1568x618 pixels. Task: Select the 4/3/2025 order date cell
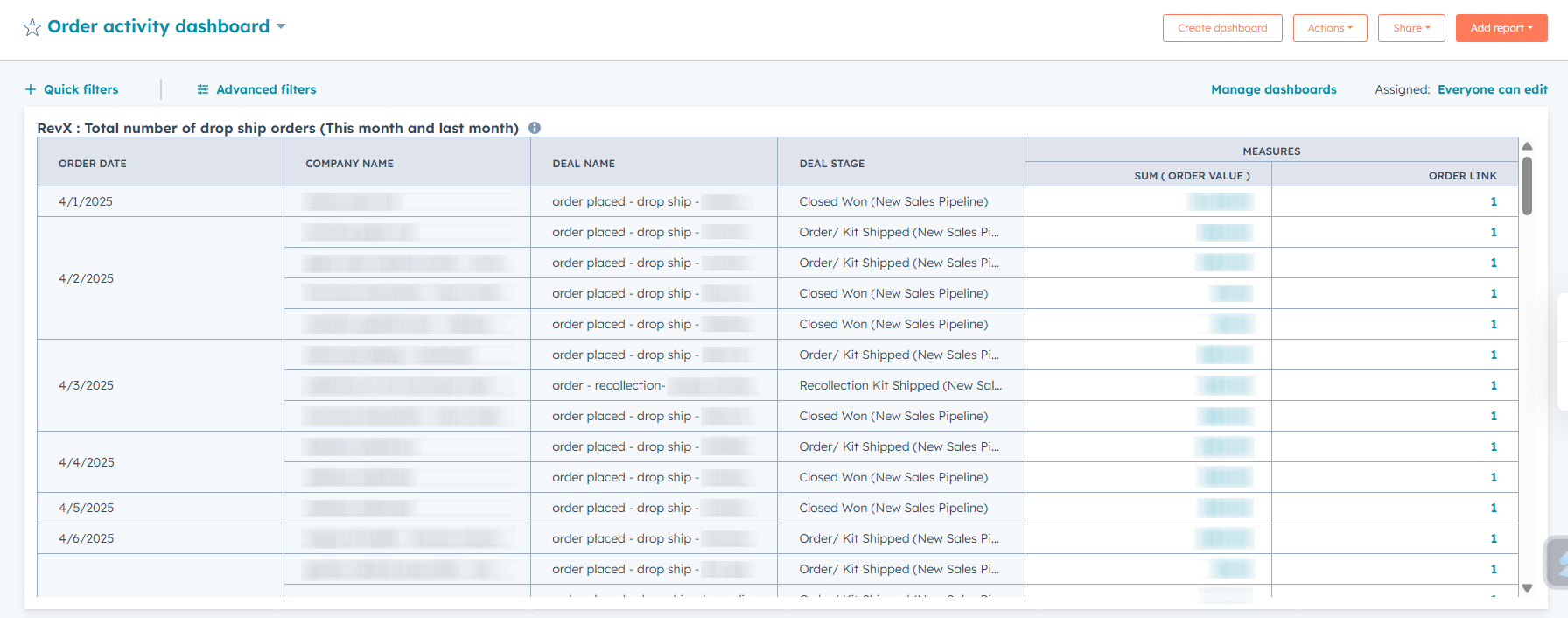coord(160,385)
